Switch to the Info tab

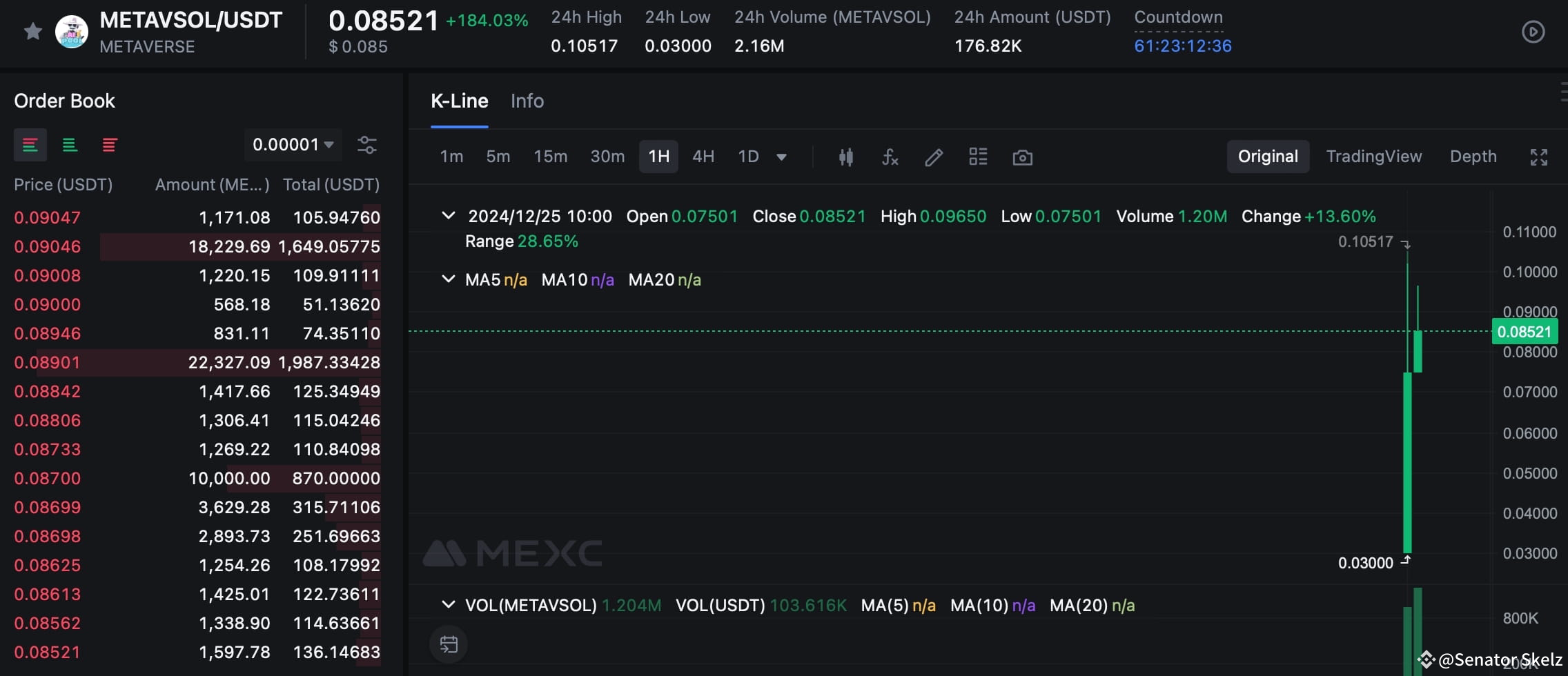[527, 101]
